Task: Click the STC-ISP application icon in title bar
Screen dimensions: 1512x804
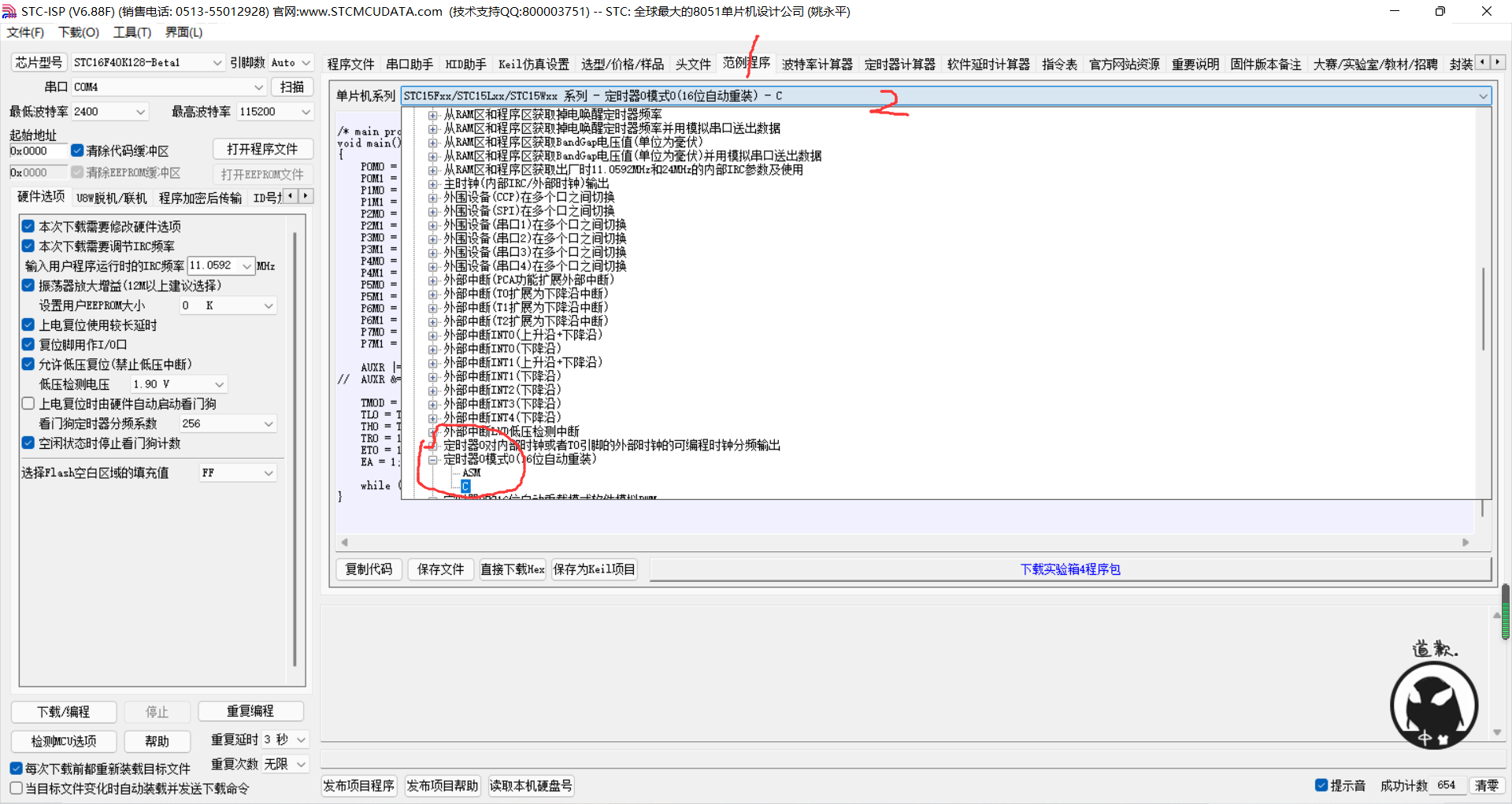Action: (x=9, y=11)
